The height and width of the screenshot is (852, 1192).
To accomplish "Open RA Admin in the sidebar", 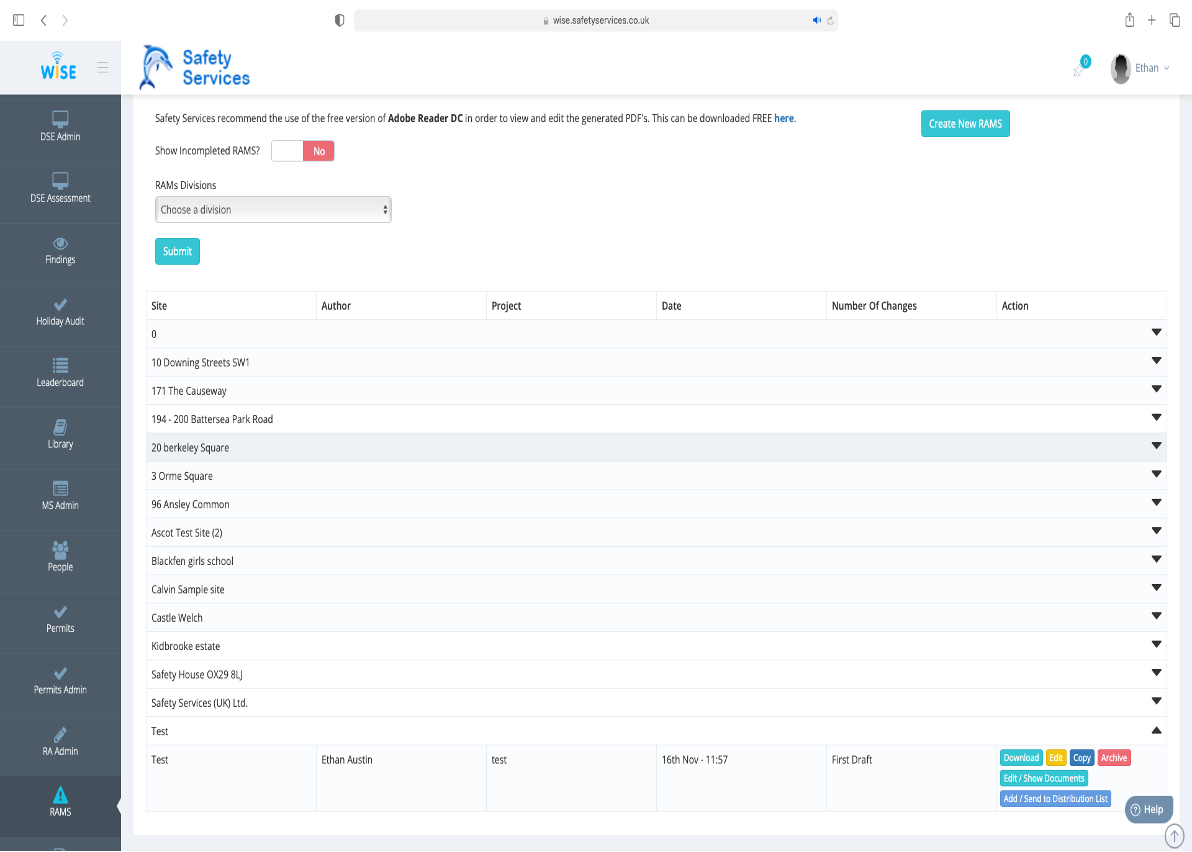I will pyautogui.click(x=60, y=742).
